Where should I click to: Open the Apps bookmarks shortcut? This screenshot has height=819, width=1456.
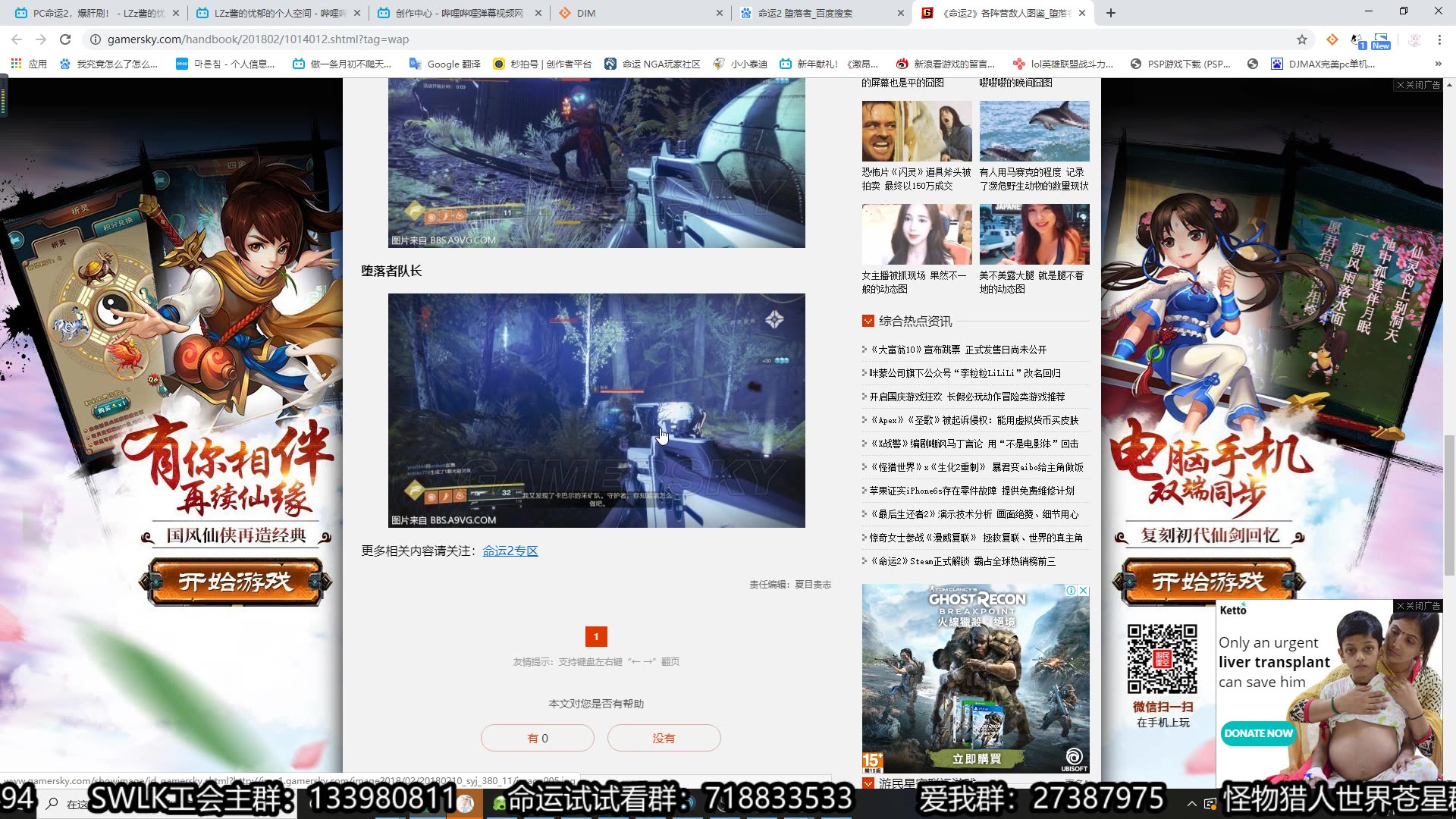29,64
